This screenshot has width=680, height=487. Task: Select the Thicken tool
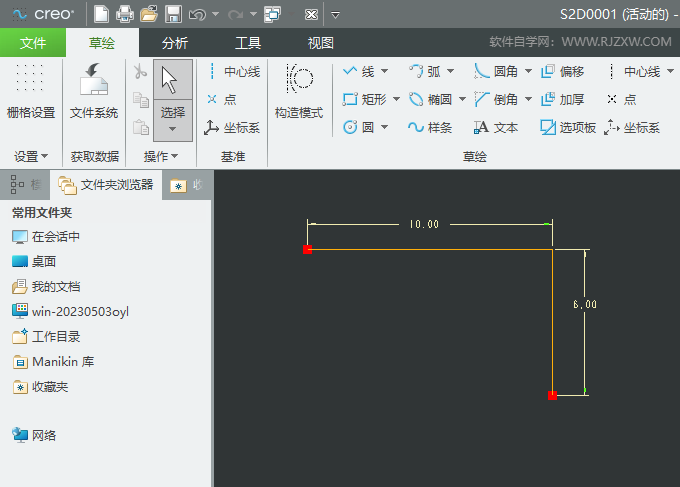click(562, 99)
